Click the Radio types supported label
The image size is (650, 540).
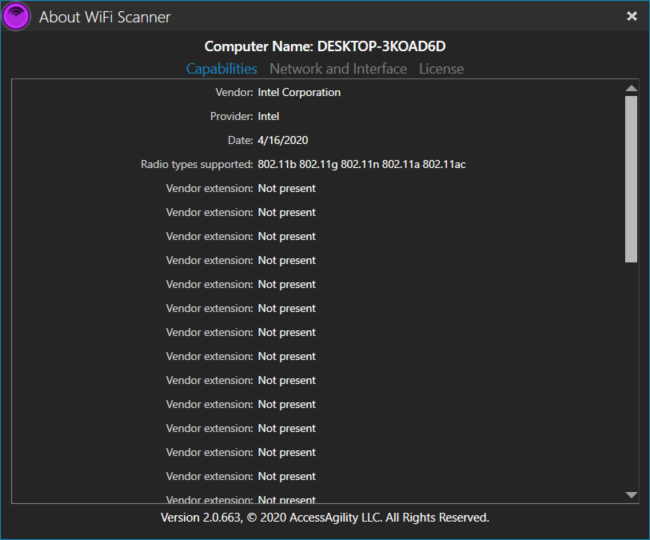[196, 165]
